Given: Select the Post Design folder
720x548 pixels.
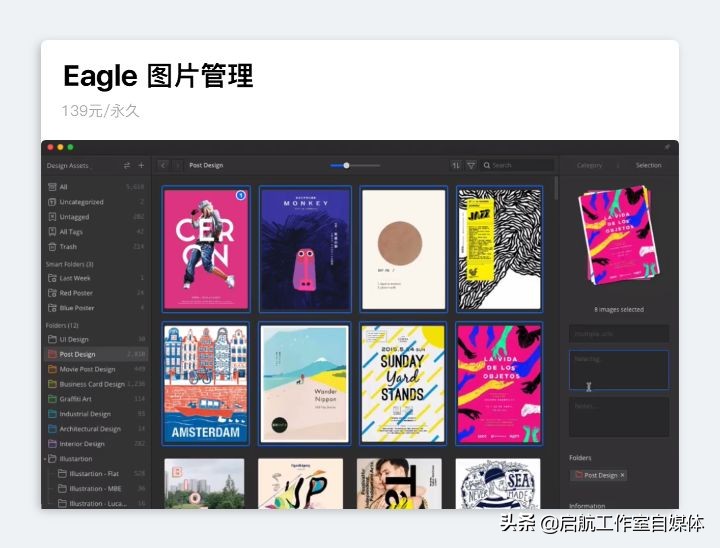Looking at the screenshot, I should 96,354.
